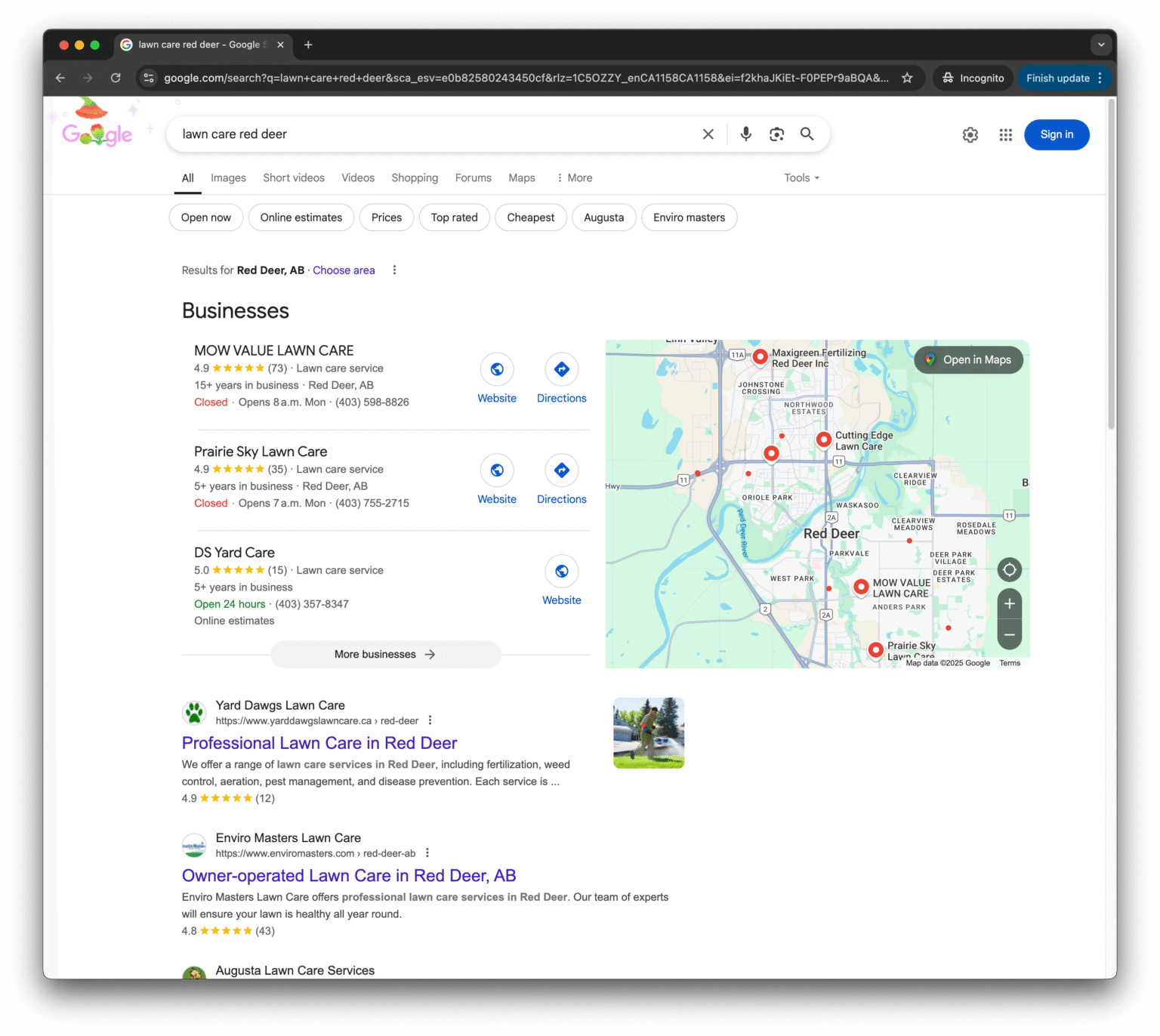Open Google Lens image search
The width and height of the screenshot is (1160, 1036).
coord(776,134)
